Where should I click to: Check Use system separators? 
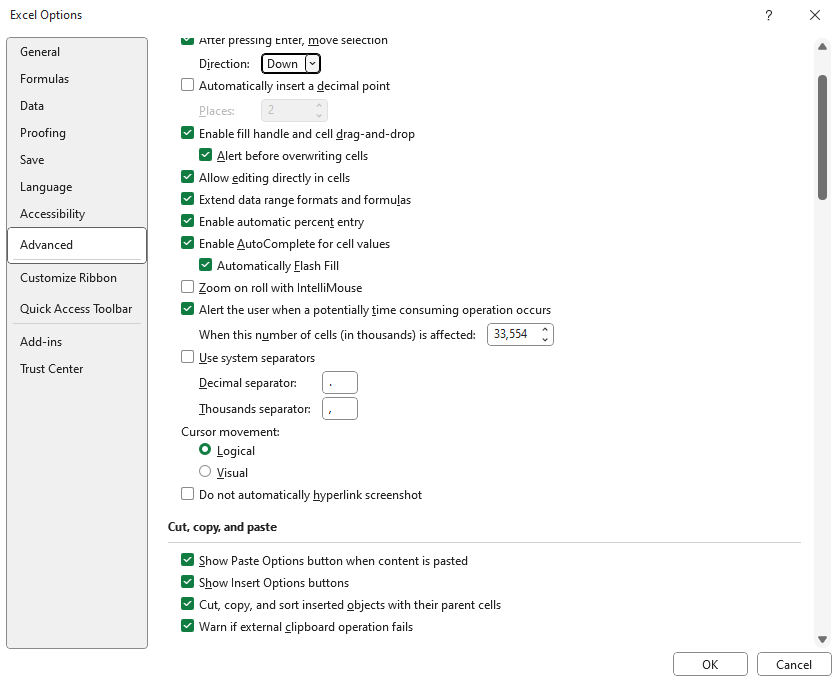click(x=187, y=357)
